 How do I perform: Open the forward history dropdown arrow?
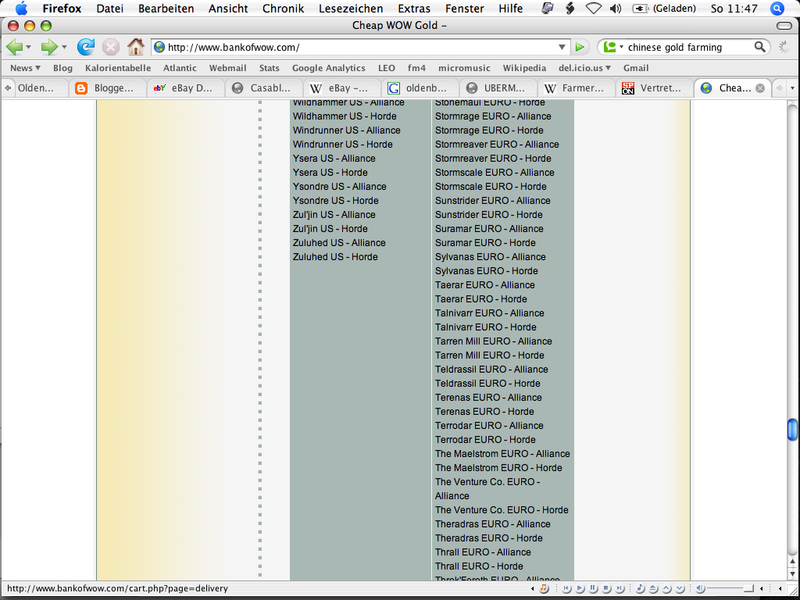[x=64, y=47]
